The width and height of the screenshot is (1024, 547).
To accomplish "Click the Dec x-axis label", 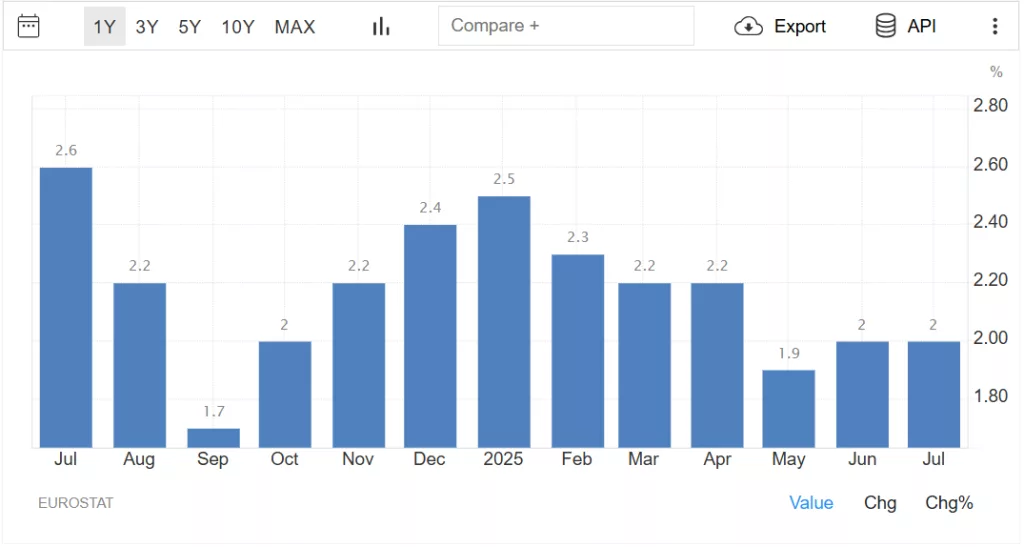I will (429, 459).
